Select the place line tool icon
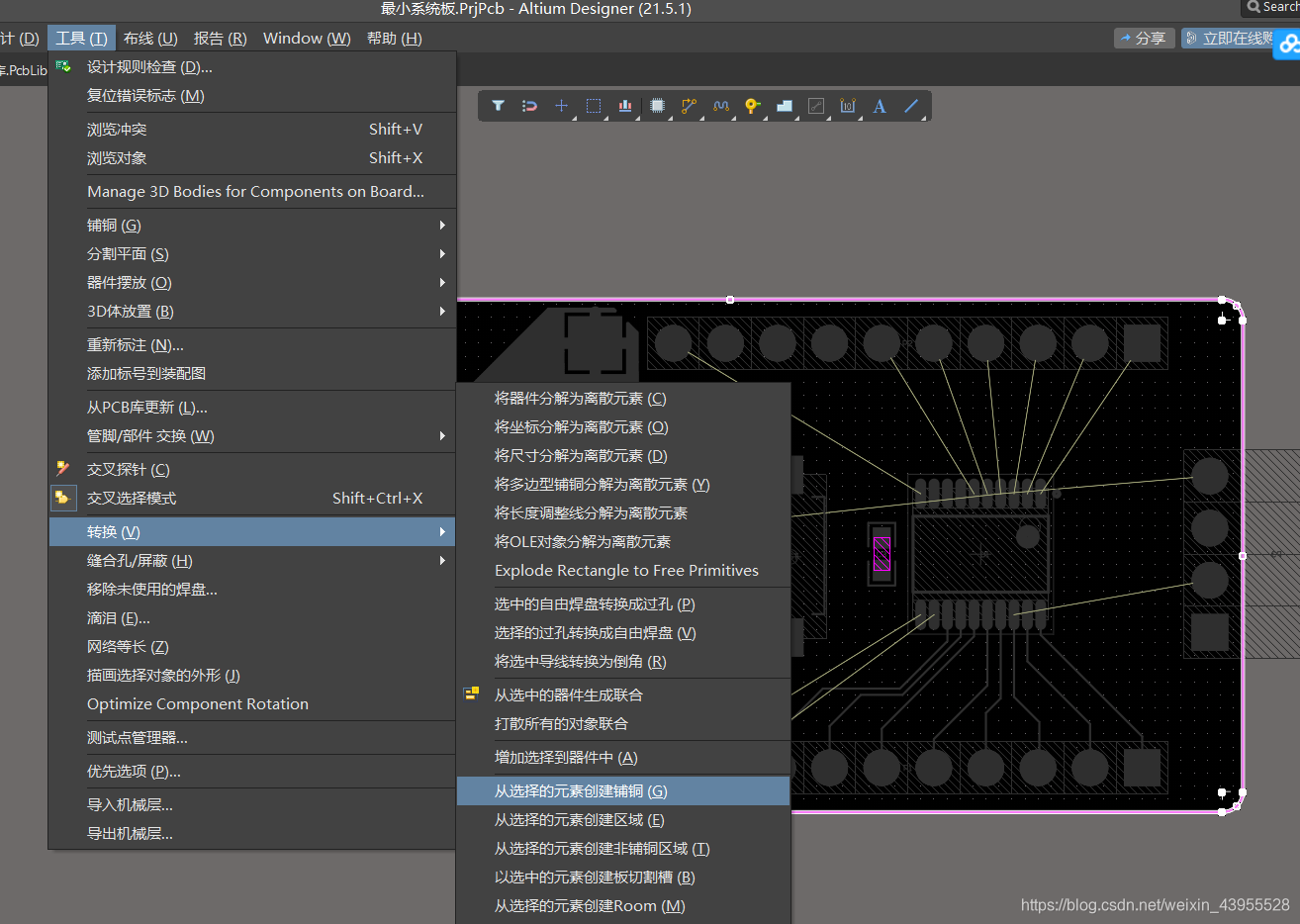Viewport: 1300px width, 924px height. click(x=911, y=106)
